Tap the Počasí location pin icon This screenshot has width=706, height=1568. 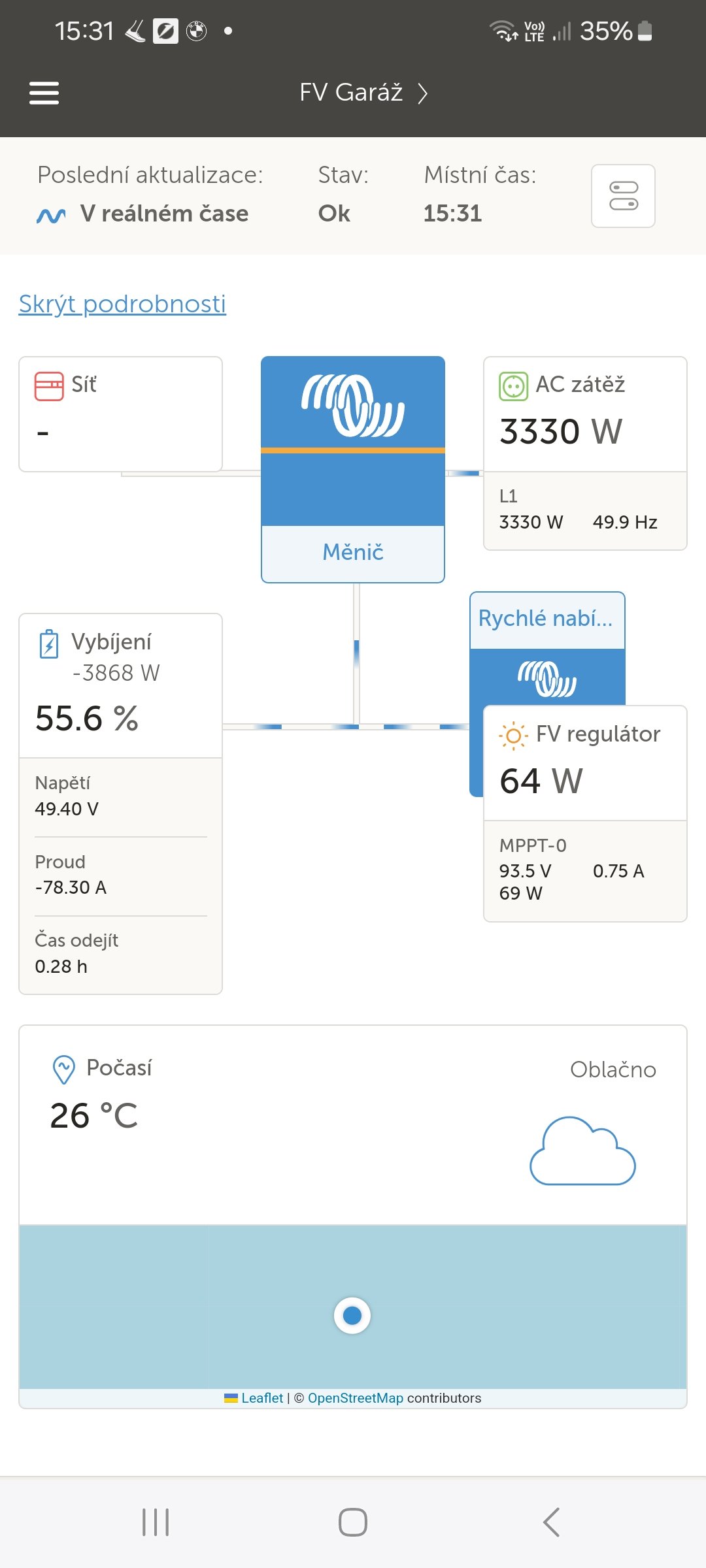pyautogui.click(x=63, y=1070)
